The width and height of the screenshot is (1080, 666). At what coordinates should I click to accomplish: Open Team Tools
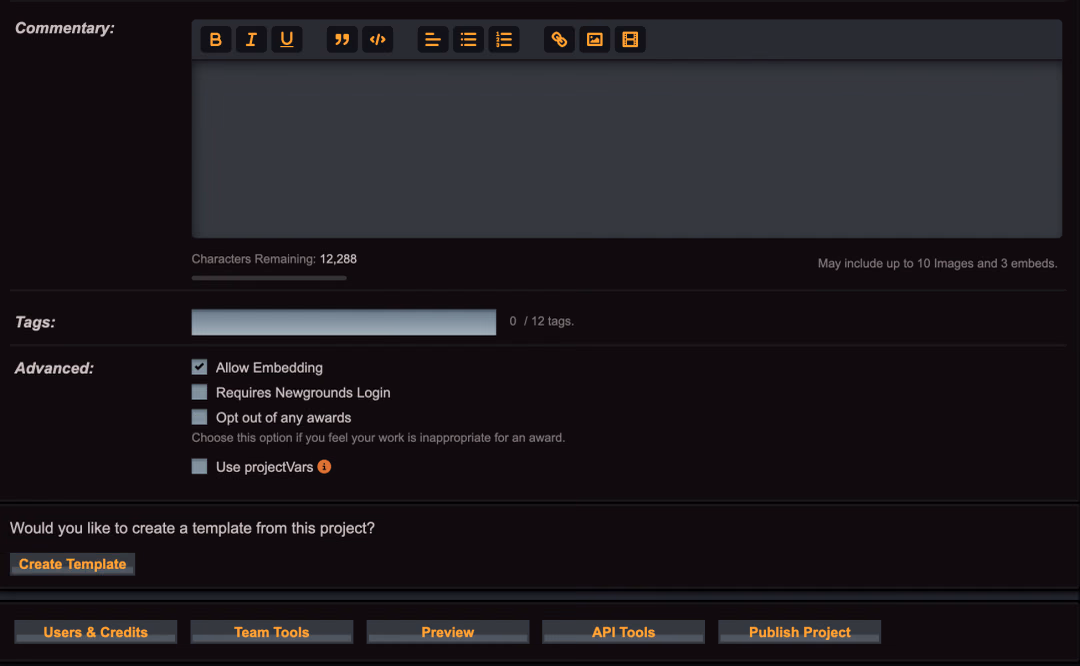pos(271,632)
